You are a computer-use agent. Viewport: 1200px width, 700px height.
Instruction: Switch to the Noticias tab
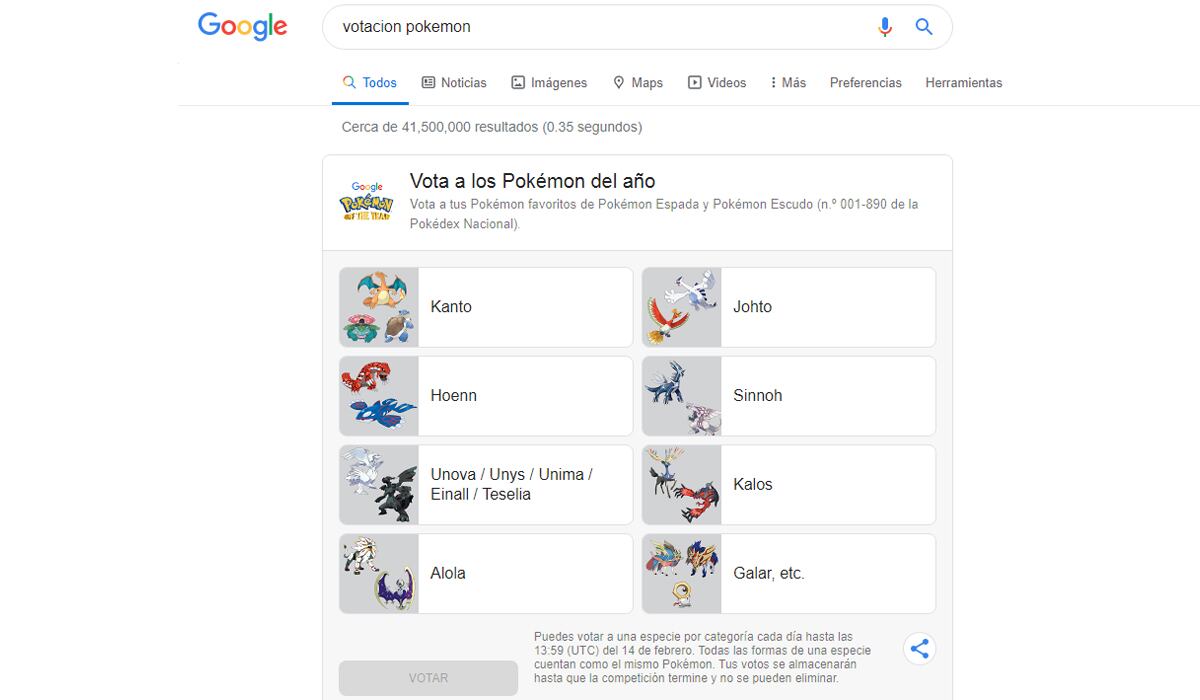pyautogui.click(x=453, y=82)
